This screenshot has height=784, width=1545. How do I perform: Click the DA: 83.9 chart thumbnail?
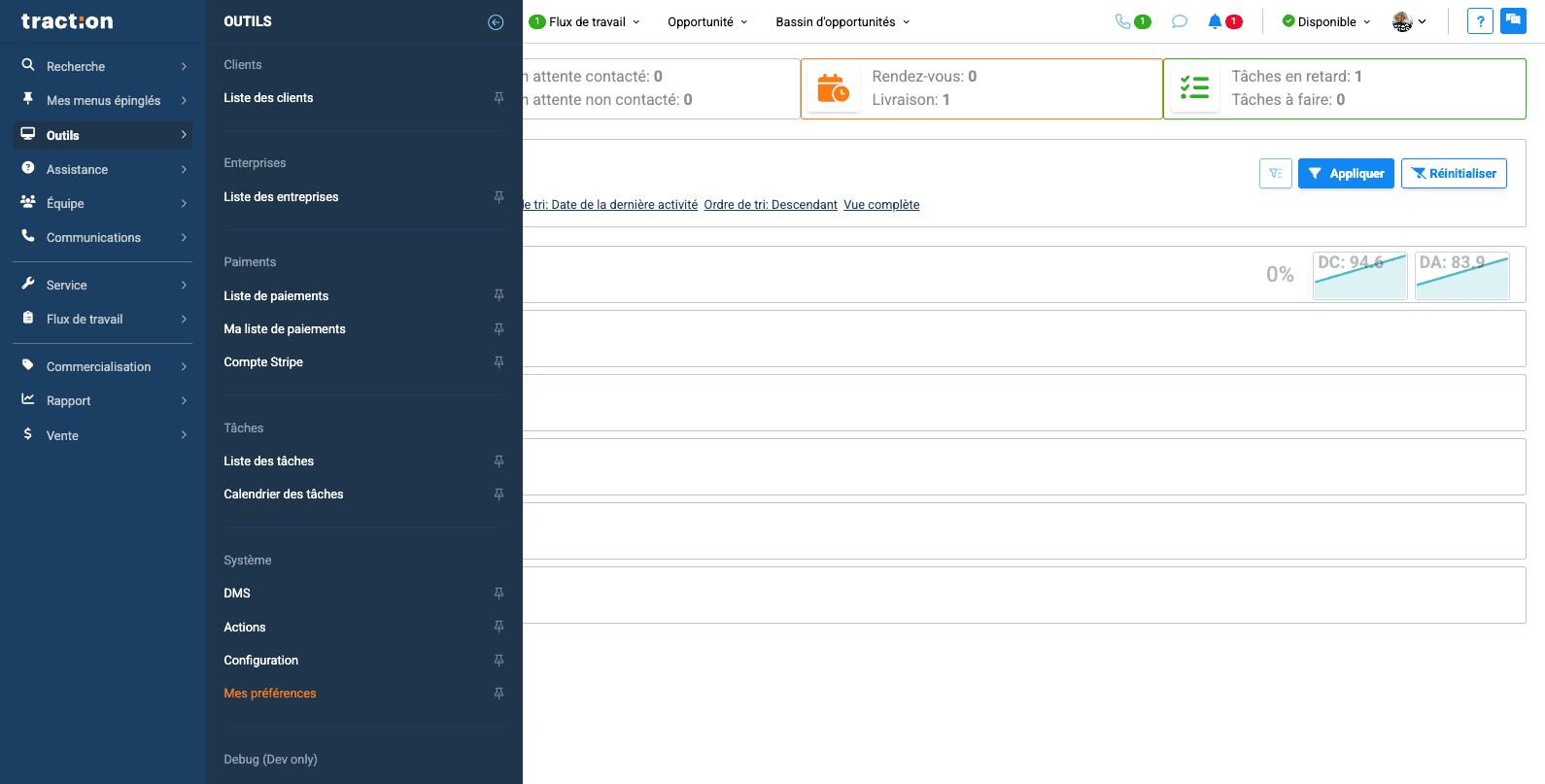click(1462, 275)
